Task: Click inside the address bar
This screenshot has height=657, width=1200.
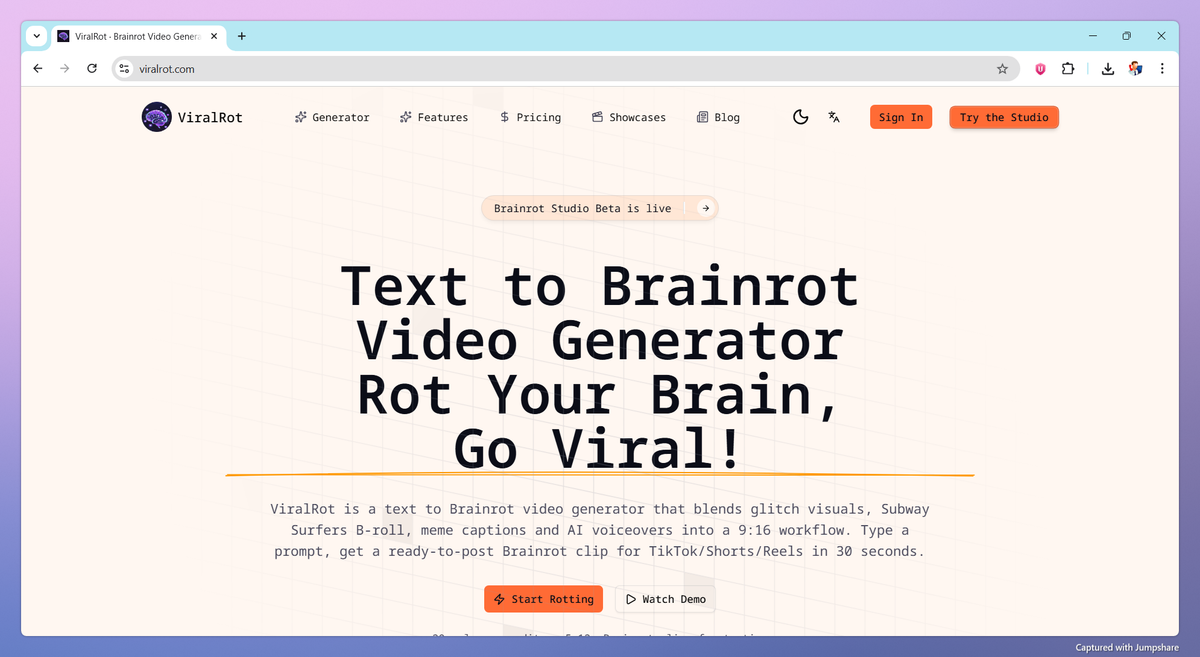Action: pyautogui.click(x=300, y=69)
